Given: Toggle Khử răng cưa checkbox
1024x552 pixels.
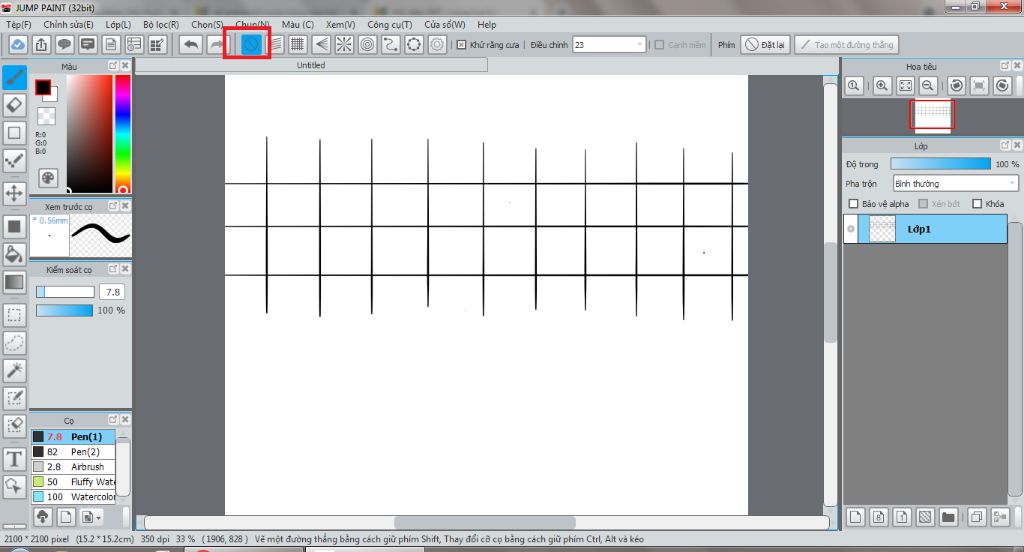Looking at the screenshot, I should (x=462, y=45).
